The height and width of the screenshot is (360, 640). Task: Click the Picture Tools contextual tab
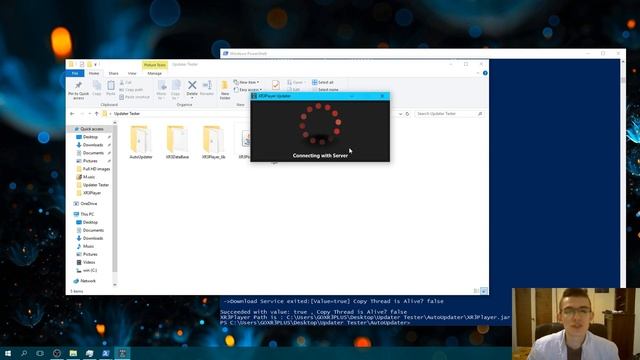coord(155,65)
